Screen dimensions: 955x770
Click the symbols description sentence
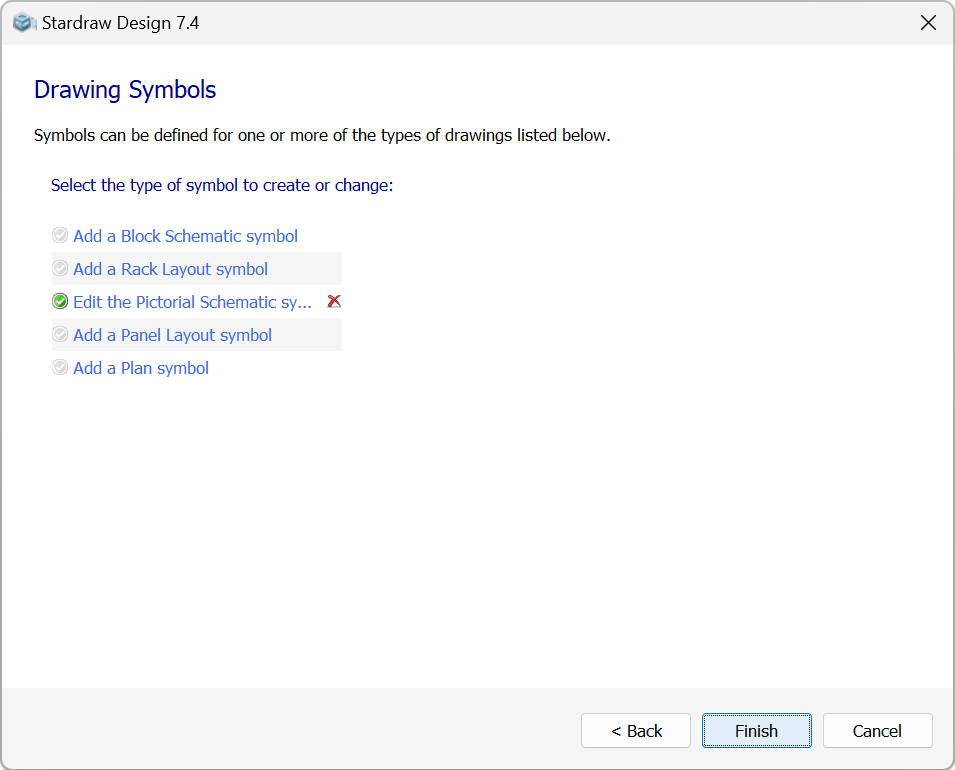tap(322, 135)
